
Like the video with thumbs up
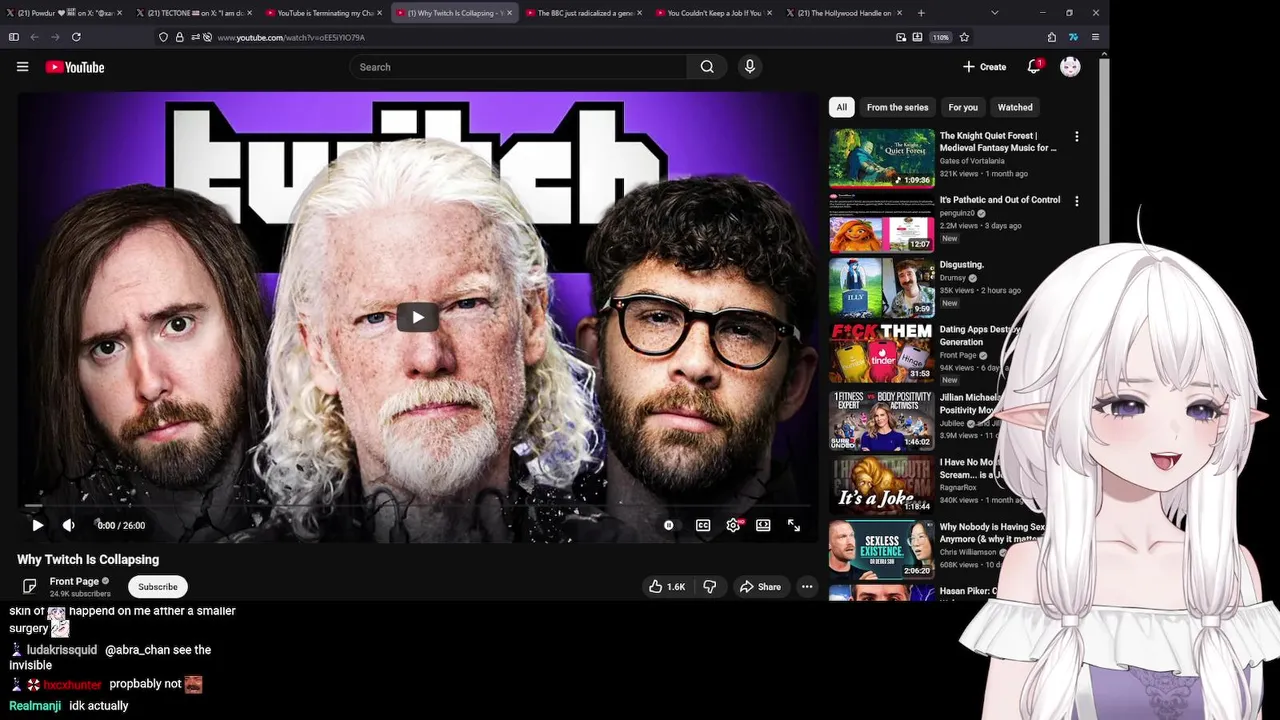tap(666, 587)
